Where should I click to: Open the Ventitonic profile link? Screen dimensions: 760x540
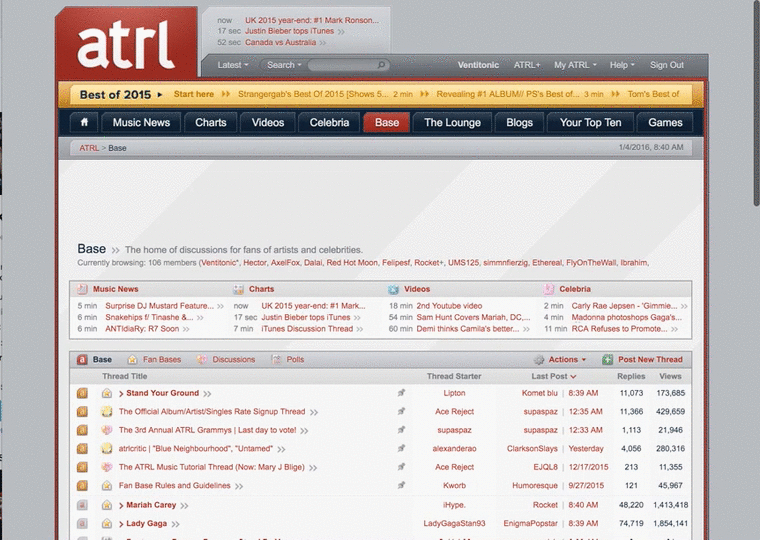(x=478, y=65)
